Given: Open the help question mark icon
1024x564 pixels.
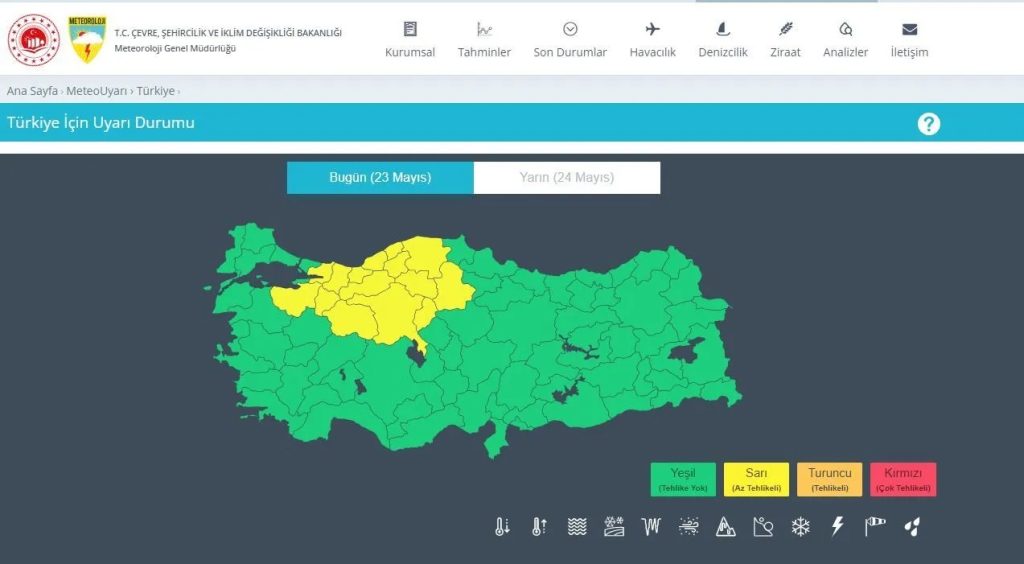Looking at the screenshot, I should 929,123.
